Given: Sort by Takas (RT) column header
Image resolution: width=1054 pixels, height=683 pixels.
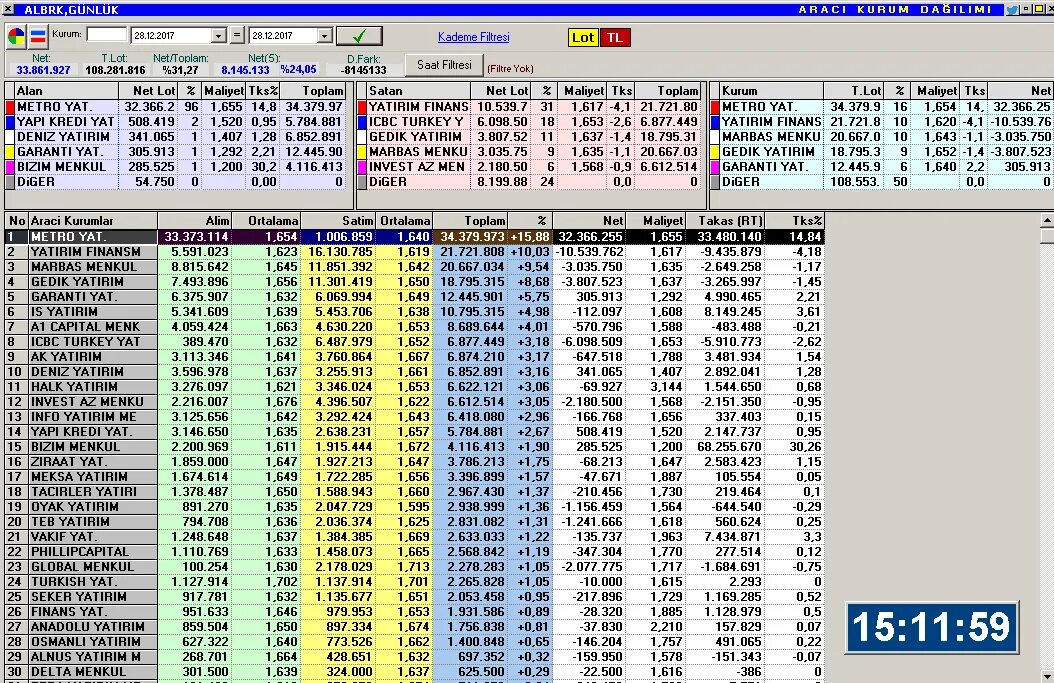Looking at the screenshot, I should click(725, 220).
